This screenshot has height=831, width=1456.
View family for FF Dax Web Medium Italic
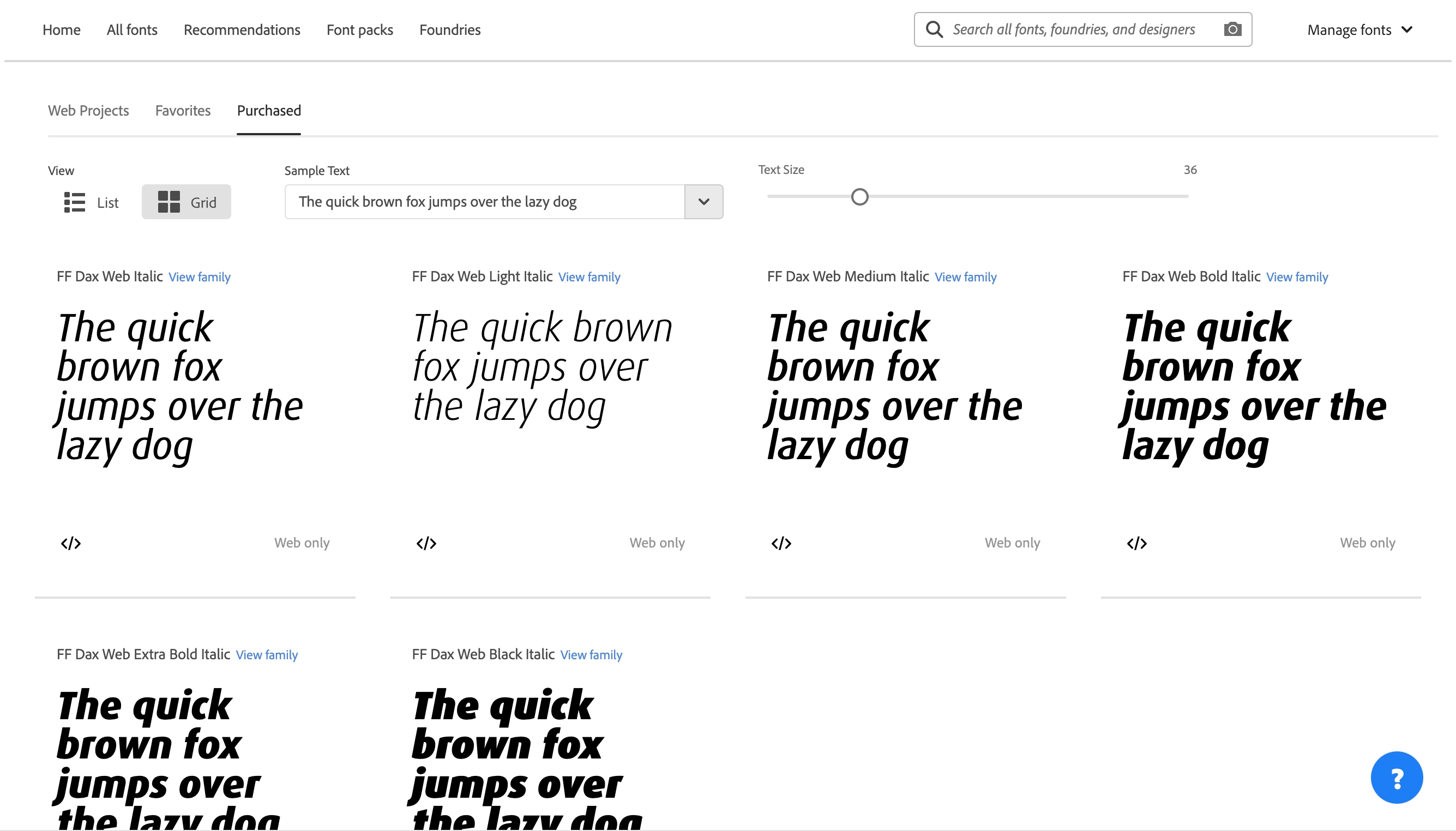click(x=965, y=277)
